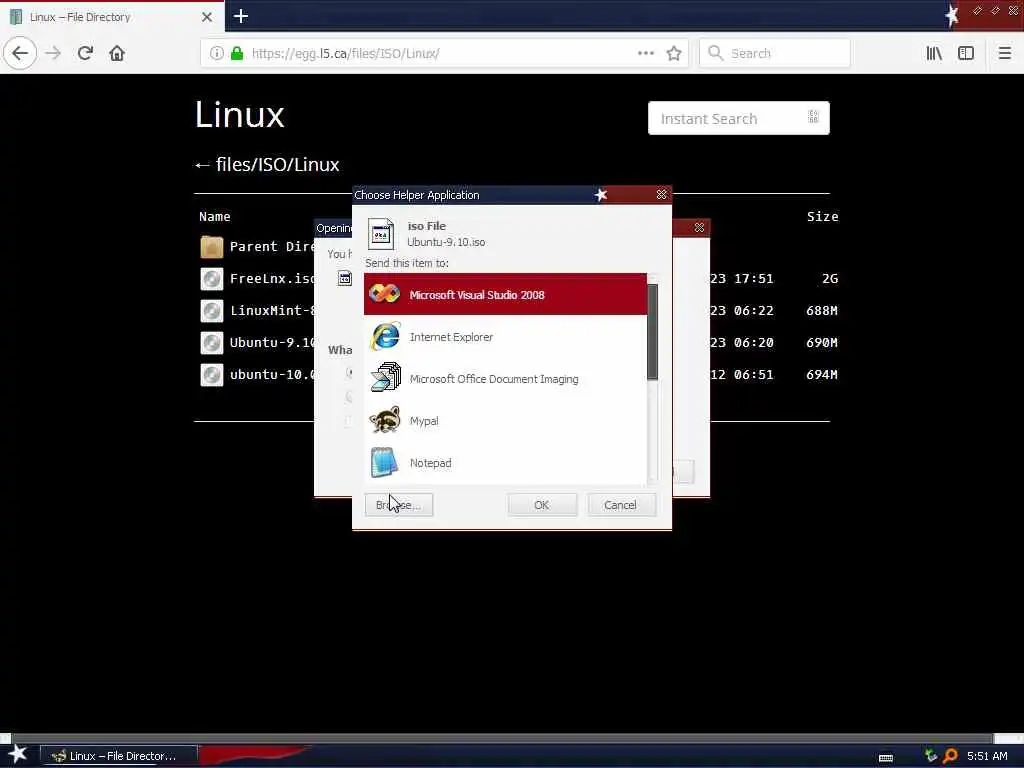
Task: Click the 5:51 AM clock
Action: tap(987, 756)
